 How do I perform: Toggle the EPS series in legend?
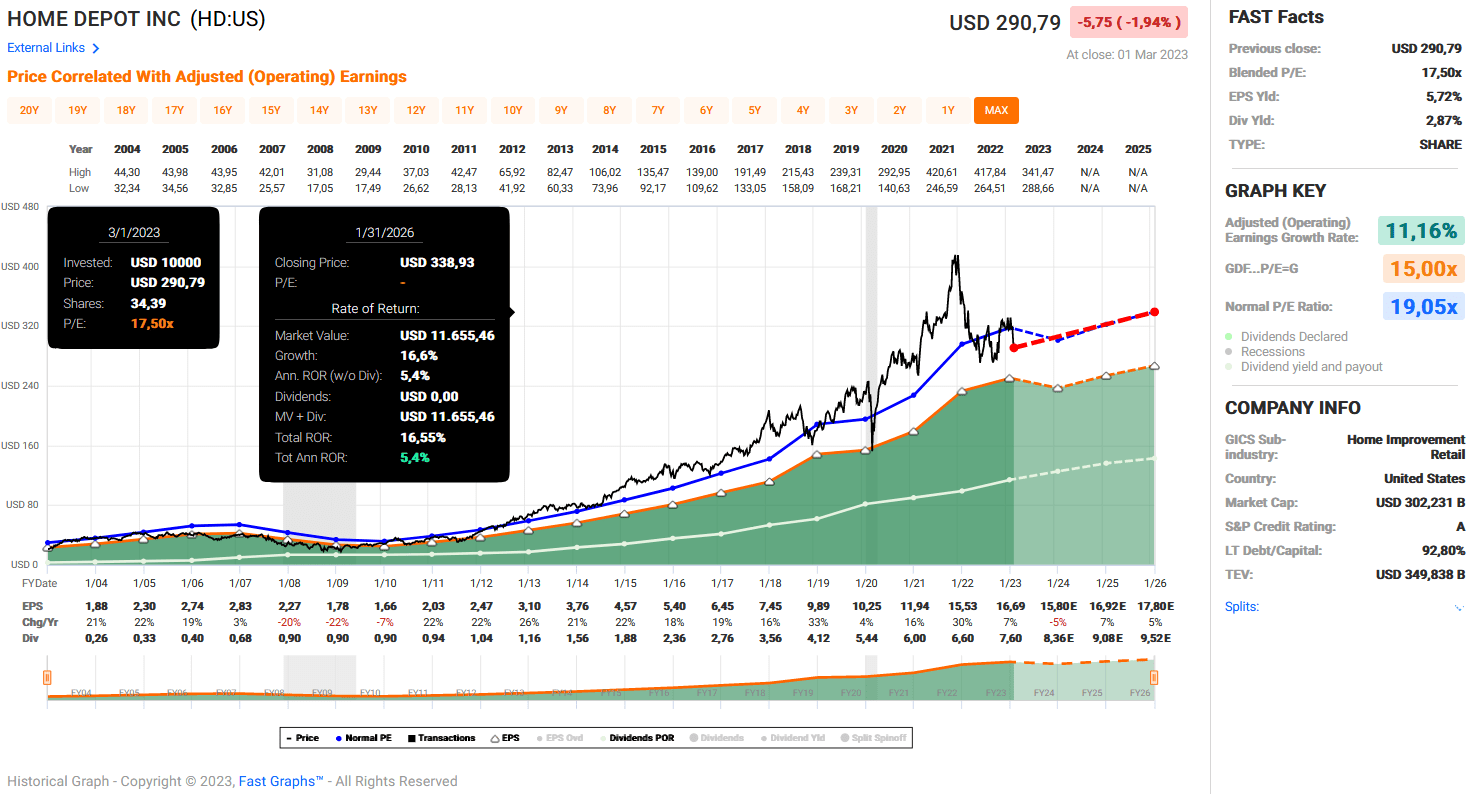505,738
